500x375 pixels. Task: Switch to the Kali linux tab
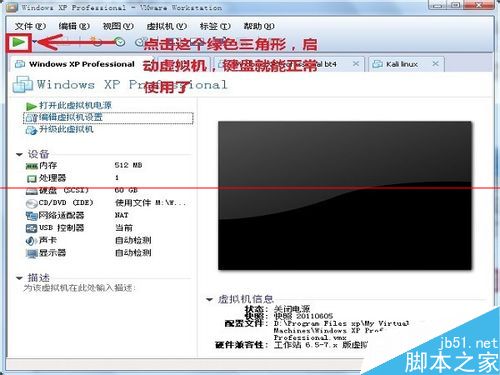402,64
